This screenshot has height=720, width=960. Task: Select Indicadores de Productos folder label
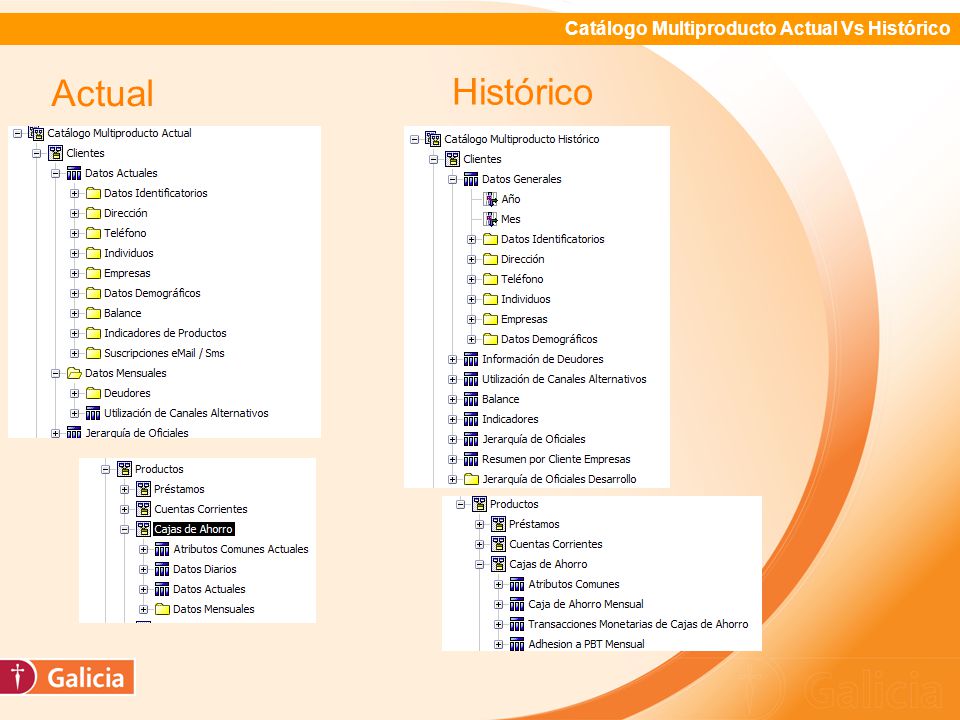tap(165, 333)
